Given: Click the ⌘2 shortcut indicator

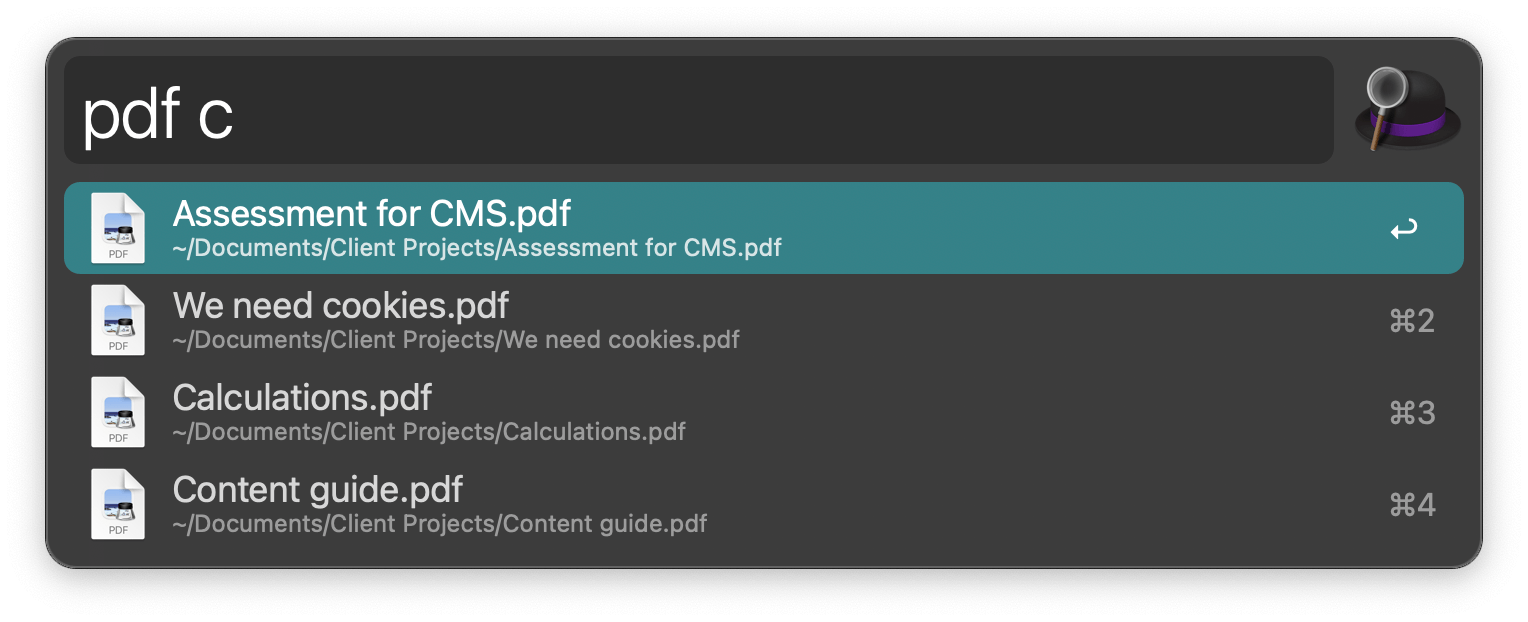Looking at the screenshot, I should [x=1412, y=320].
